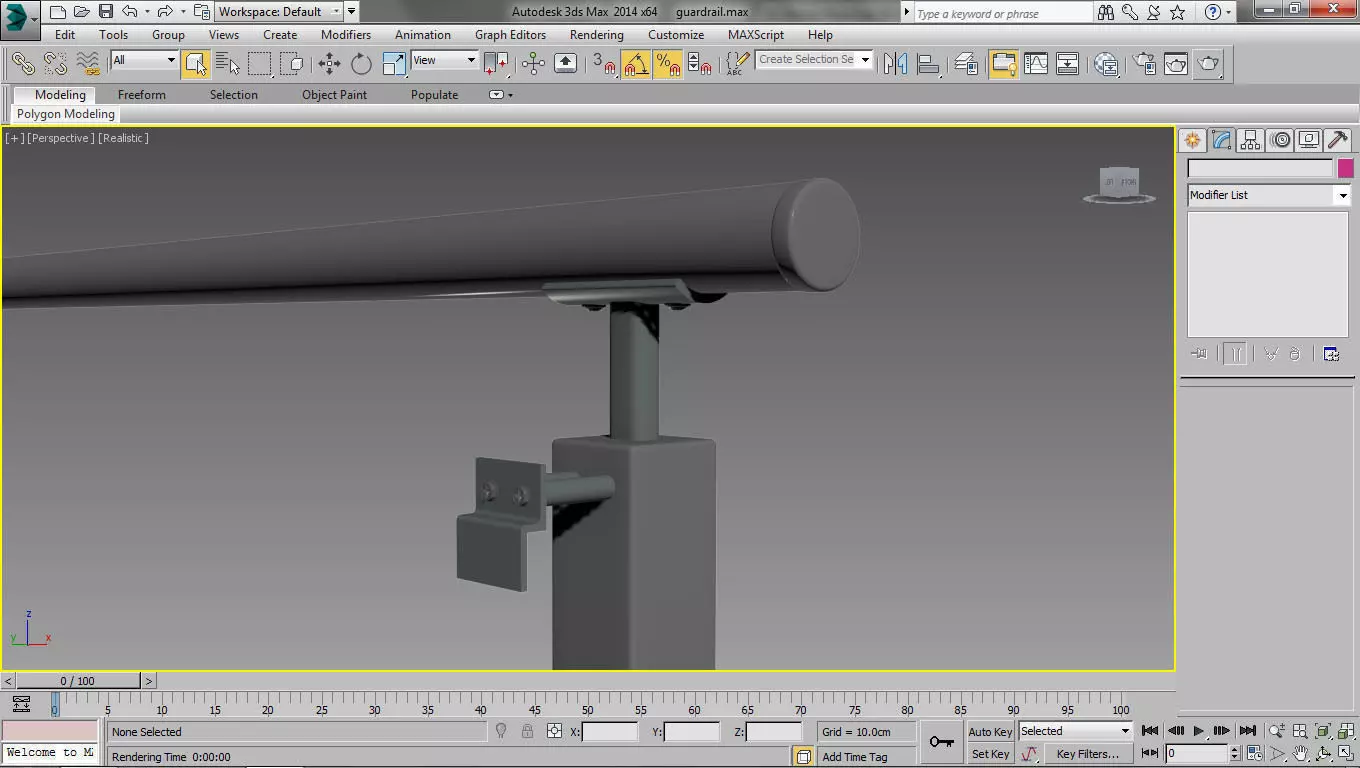Select the Select and Move tool
This screenshot has width=1360, height=768.
click(x=329, y=63)
